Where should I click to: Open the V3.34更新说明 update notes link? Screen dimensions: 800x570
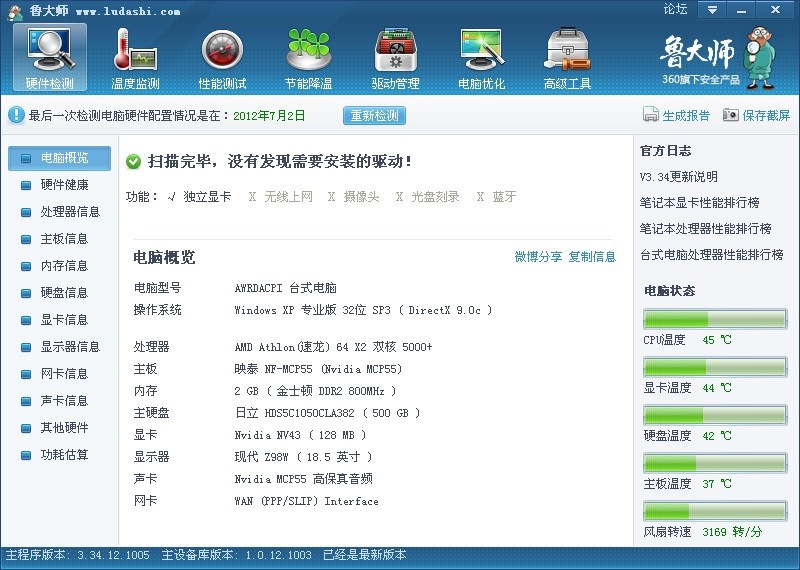click(678, 177)
